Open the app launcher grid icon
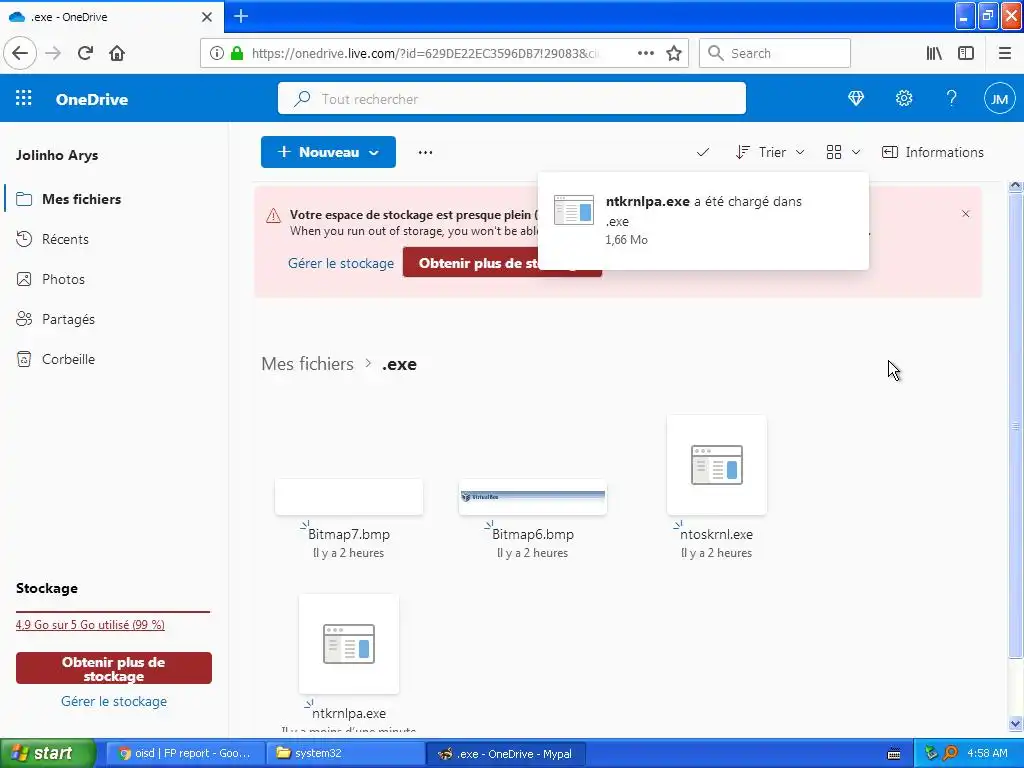Image resolution: width=1024 pixels, height=768 pixels. pos(24,99)
